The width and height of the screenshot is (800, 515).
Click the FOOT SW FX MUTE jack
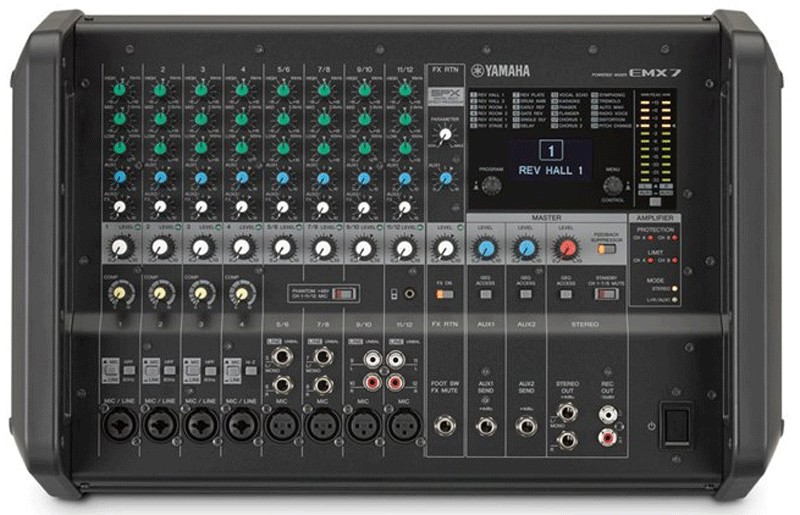[x=444, y=425]
